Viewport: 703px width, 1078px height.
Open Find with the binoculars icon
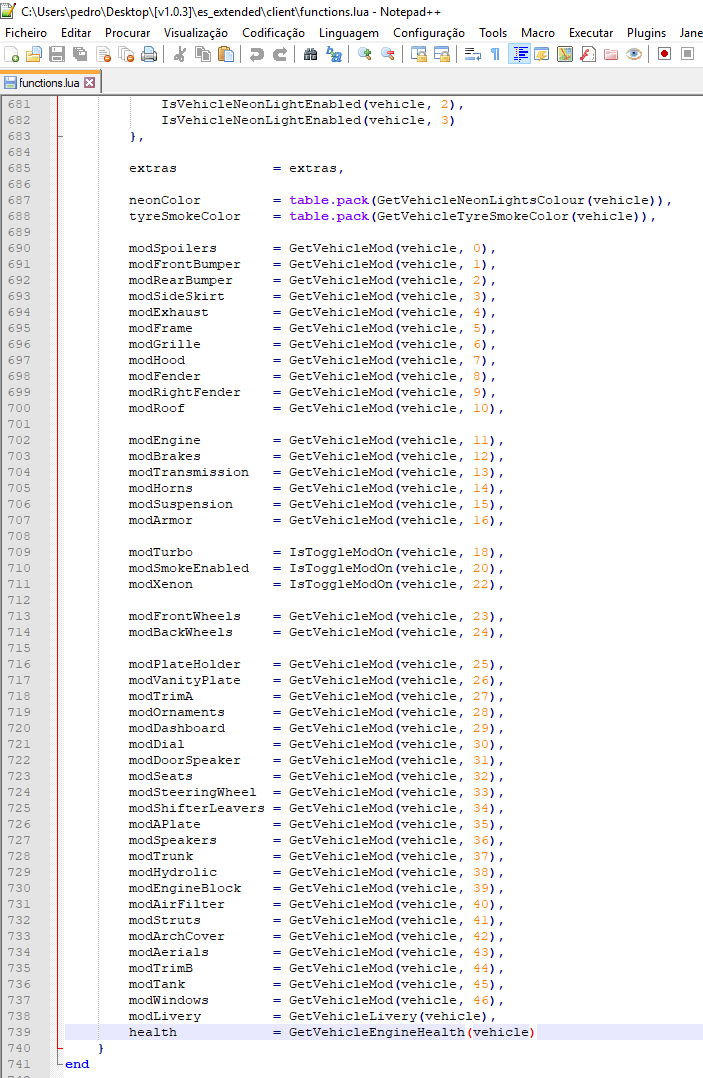coord(311,54)
